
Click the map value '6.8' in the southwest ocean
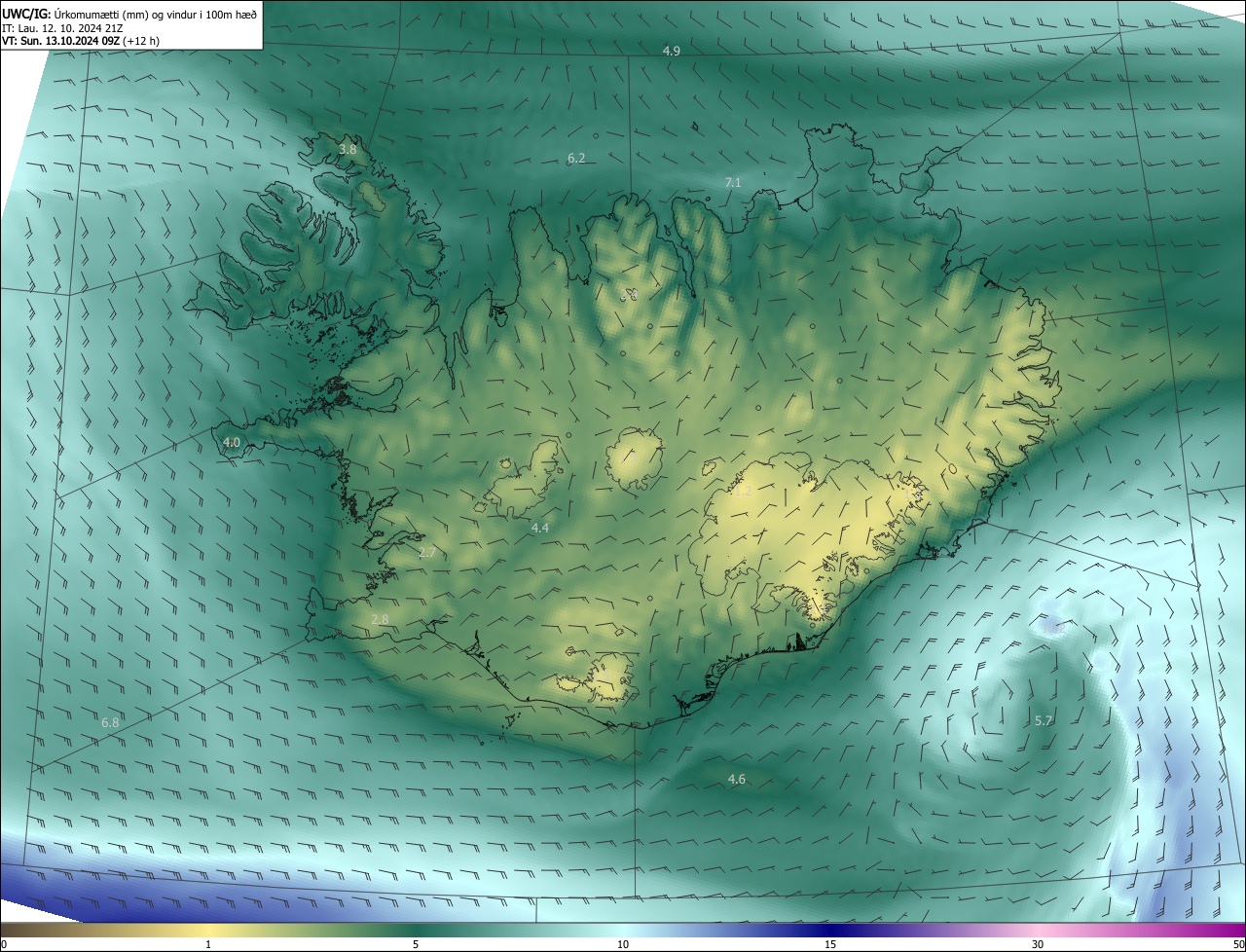(110, 722)
